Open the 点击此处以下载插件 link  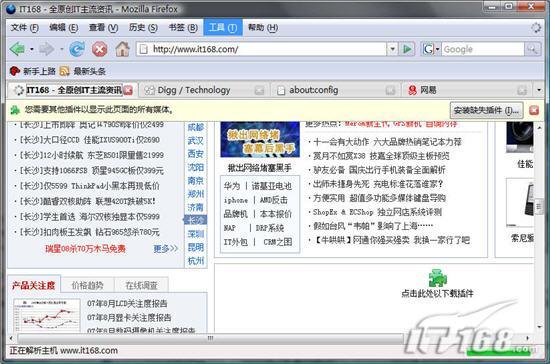pyautogui.click(x=437, y=293)
